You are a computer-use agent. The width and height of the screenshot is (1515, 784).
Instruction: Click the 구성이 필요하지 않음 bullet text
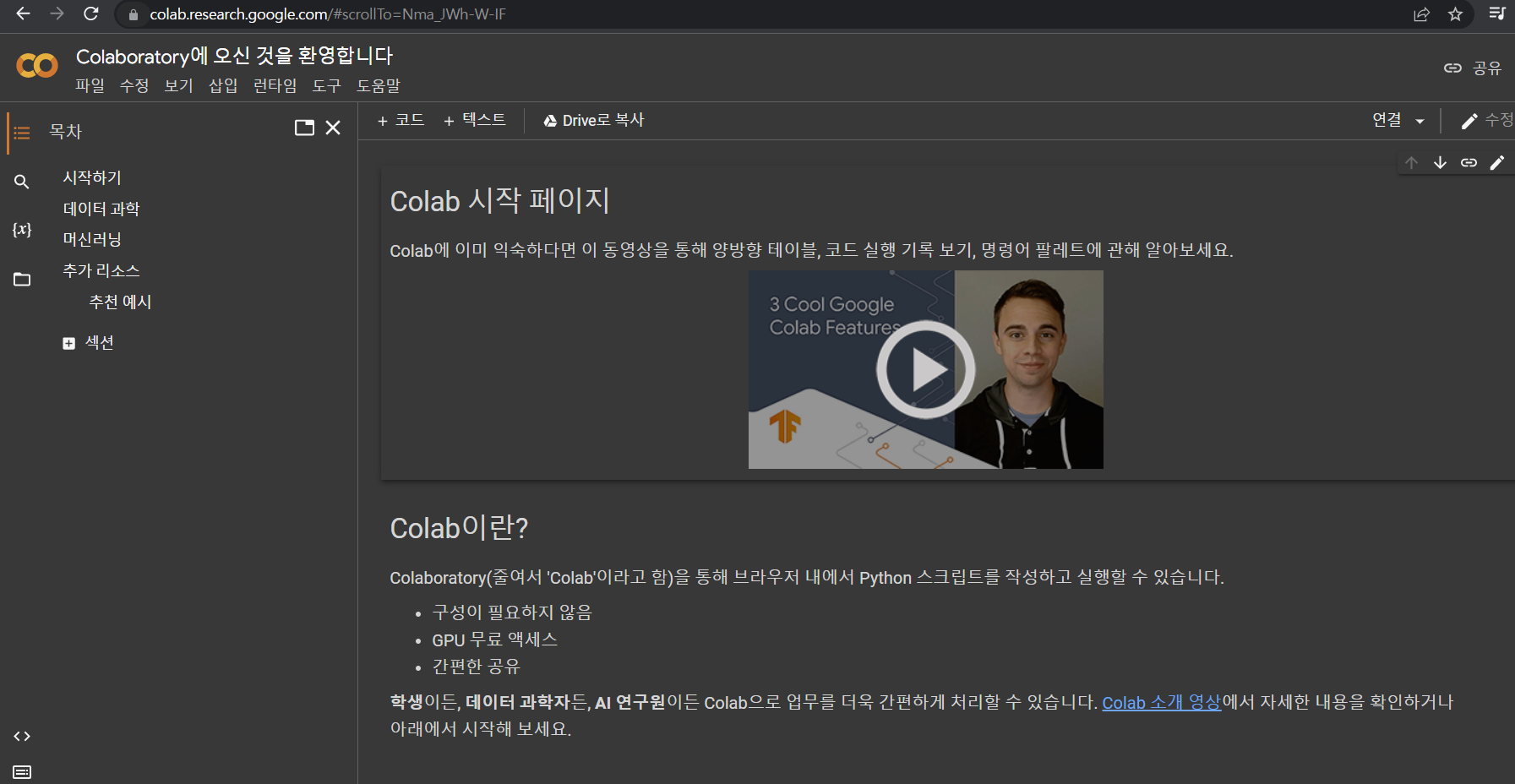click(x=512, y=612)
